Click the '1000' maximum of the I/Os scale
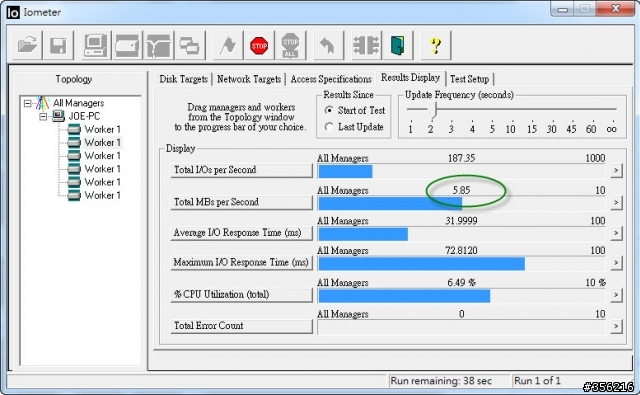640x395 pixels. [595, 158]
